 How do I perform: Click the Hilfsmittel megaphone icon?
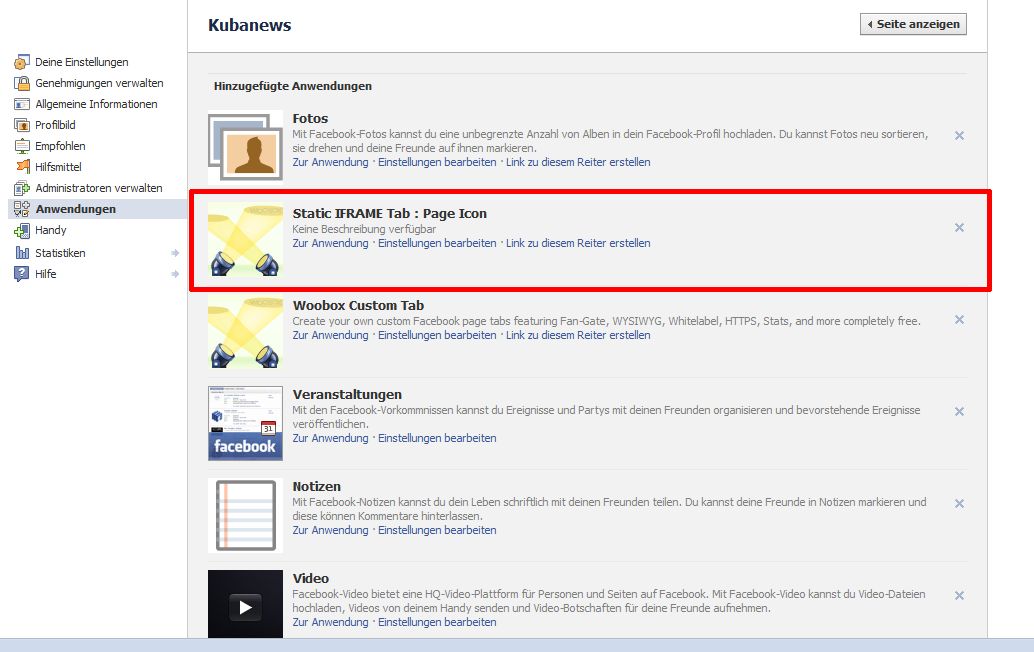(x=22, y=167)
